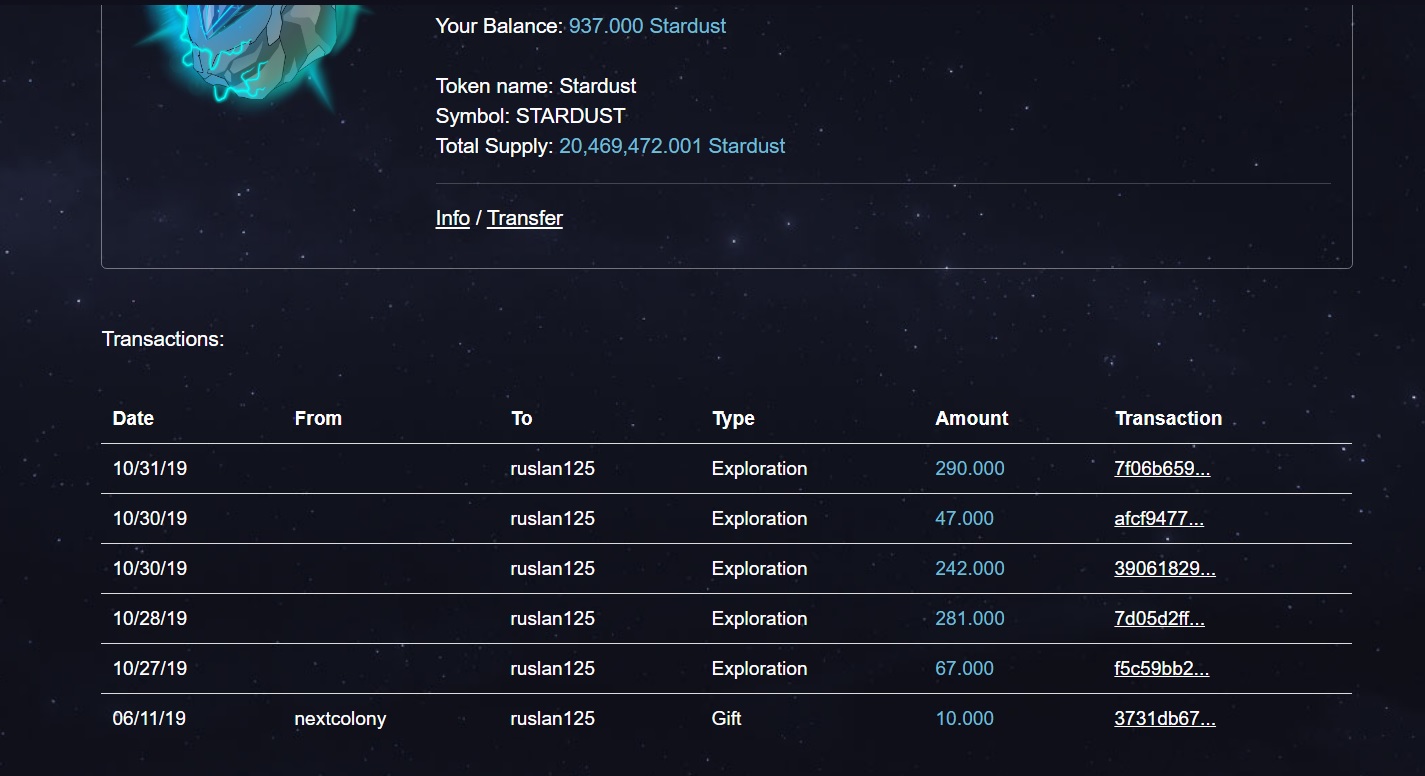Open transaction afcf9477... link
1425x776 pixels.
point(1159,518)
